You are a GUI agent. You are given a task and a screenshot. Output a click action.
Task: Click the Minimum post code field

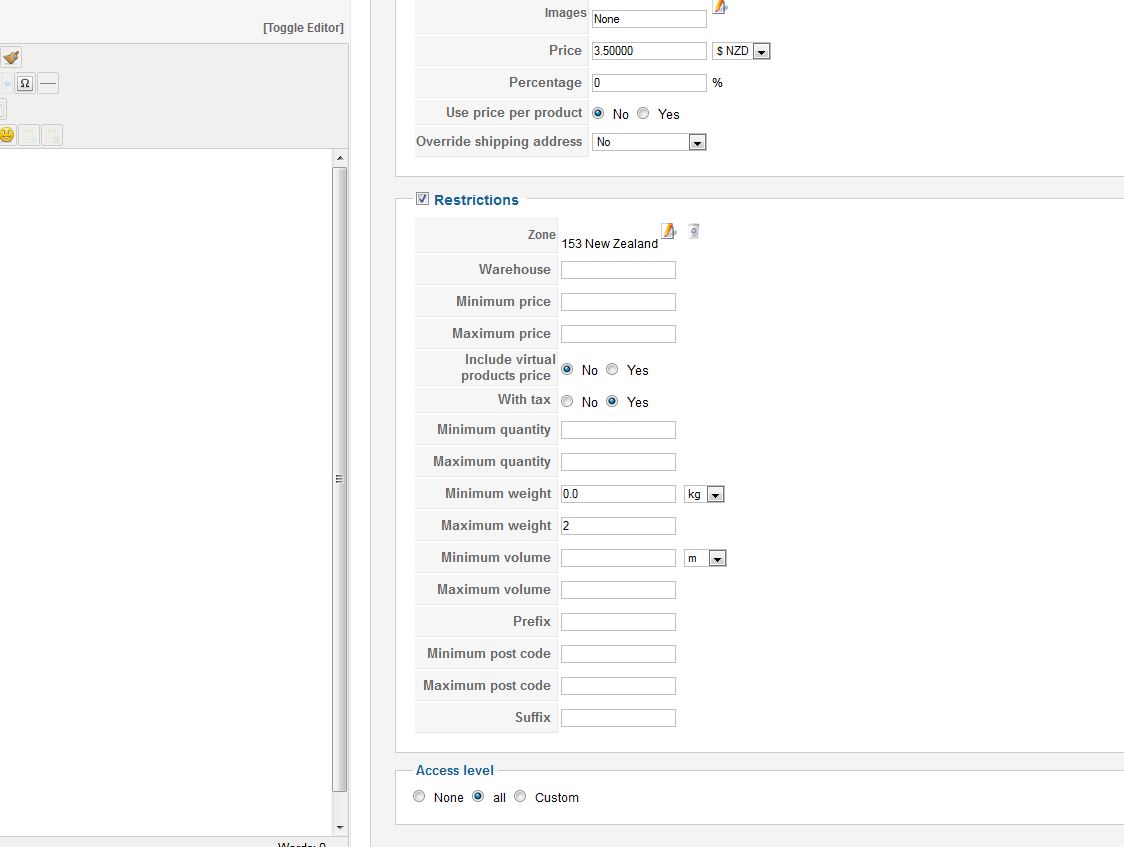click(618, 654)
